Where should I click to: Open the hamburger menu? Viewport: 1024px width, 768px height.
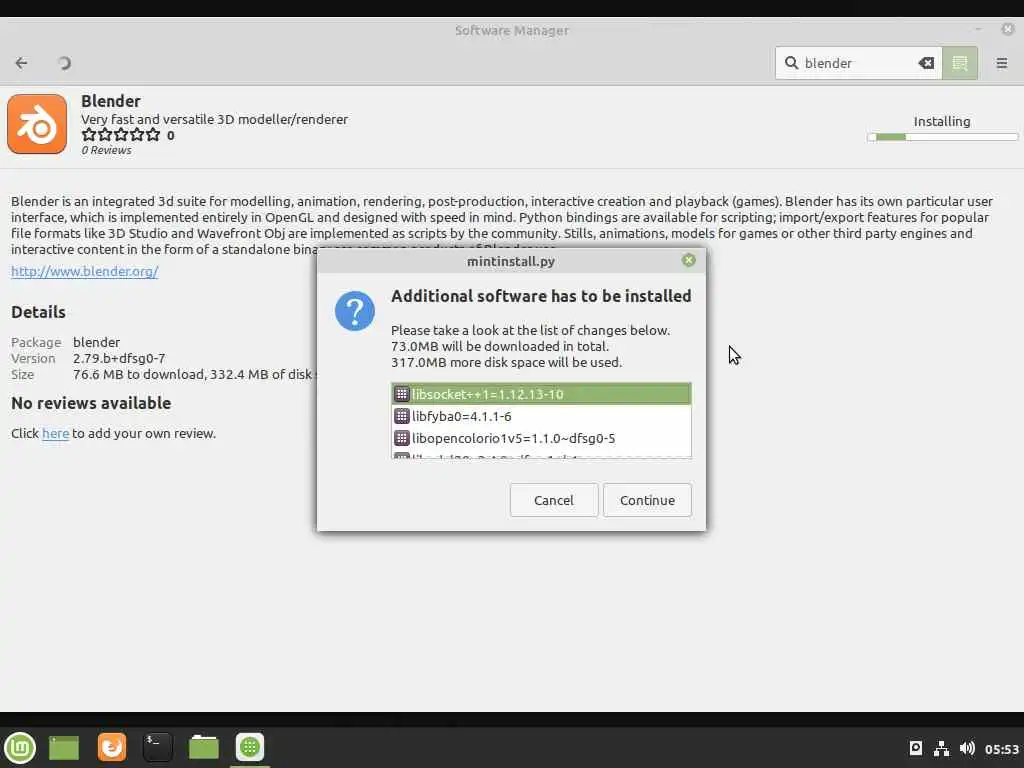pyautogui.click(x=1001, y=63)
